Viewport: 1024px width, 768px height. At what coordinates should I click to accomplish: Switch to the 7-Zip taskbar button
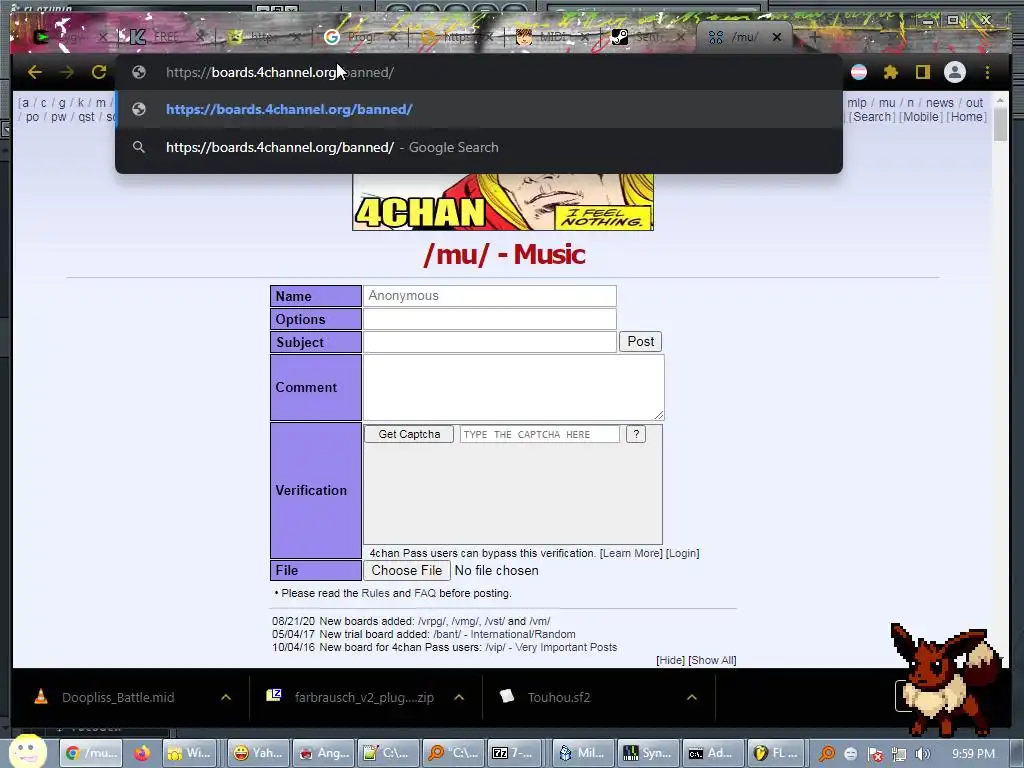[515, 753]
